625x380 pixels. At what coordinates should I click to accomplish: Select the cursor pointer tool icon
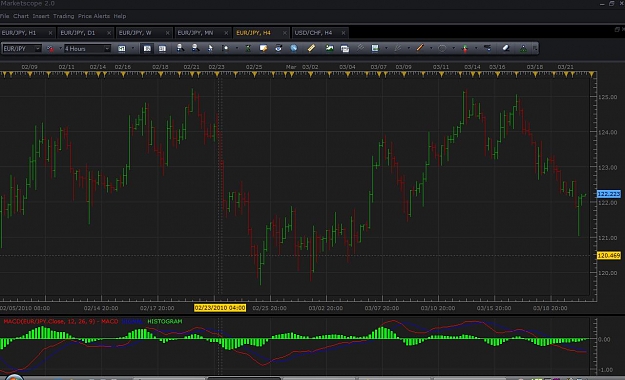pos(210,48)
